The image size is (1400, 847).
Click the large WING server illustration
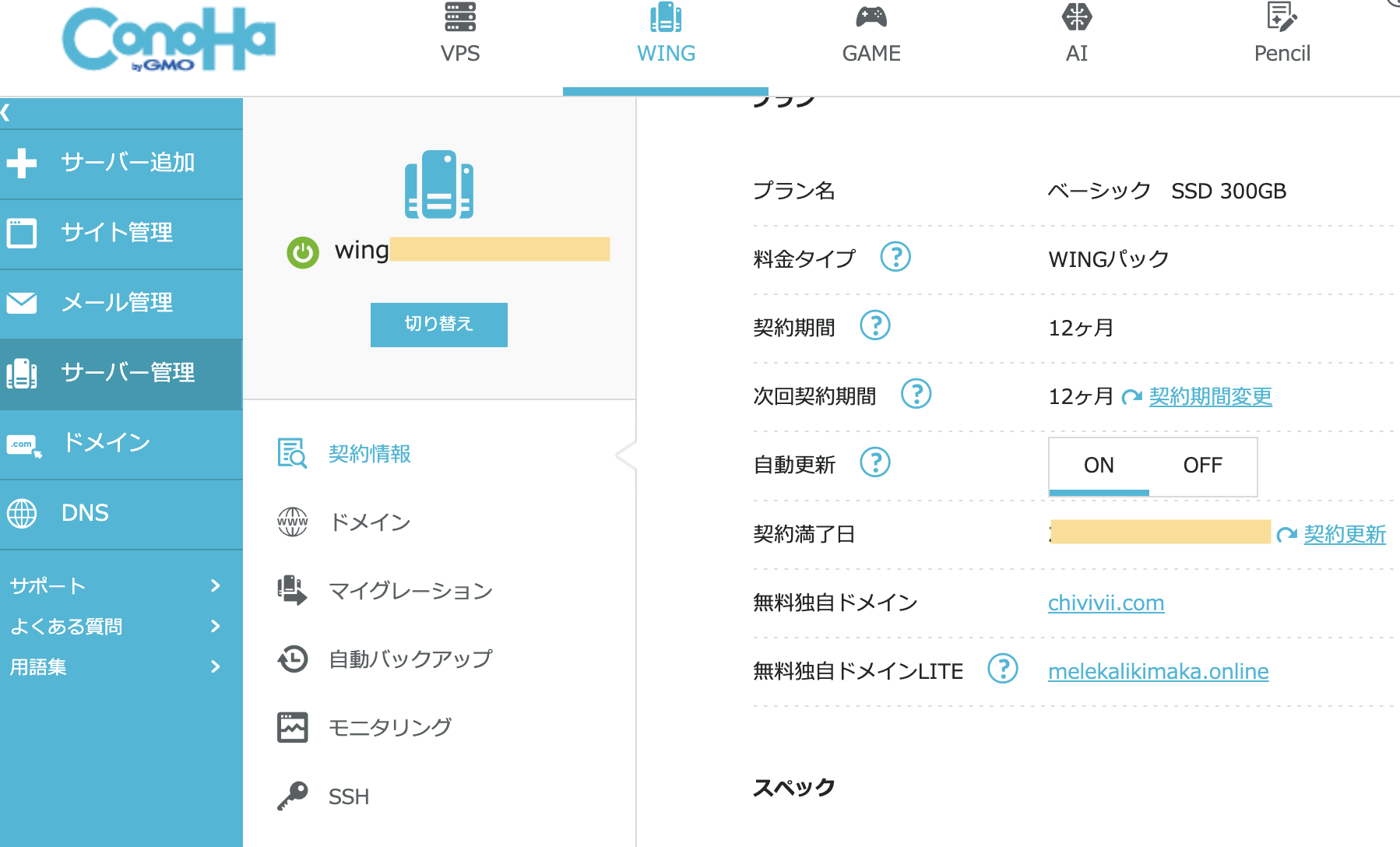pyautogui.click(x=439, y=185)
